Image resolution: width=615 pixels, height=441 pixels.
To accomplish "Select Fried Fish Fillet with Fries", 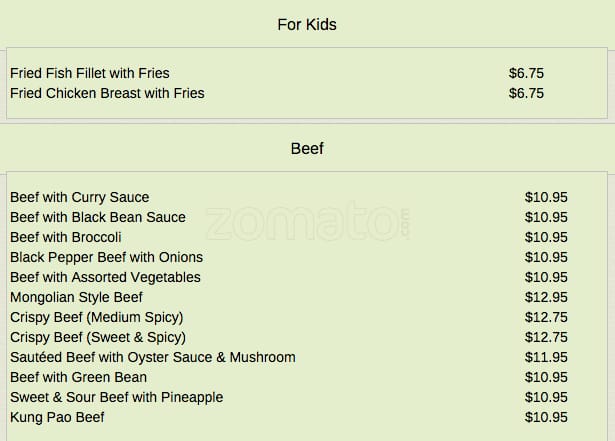I will coord(90,73).
